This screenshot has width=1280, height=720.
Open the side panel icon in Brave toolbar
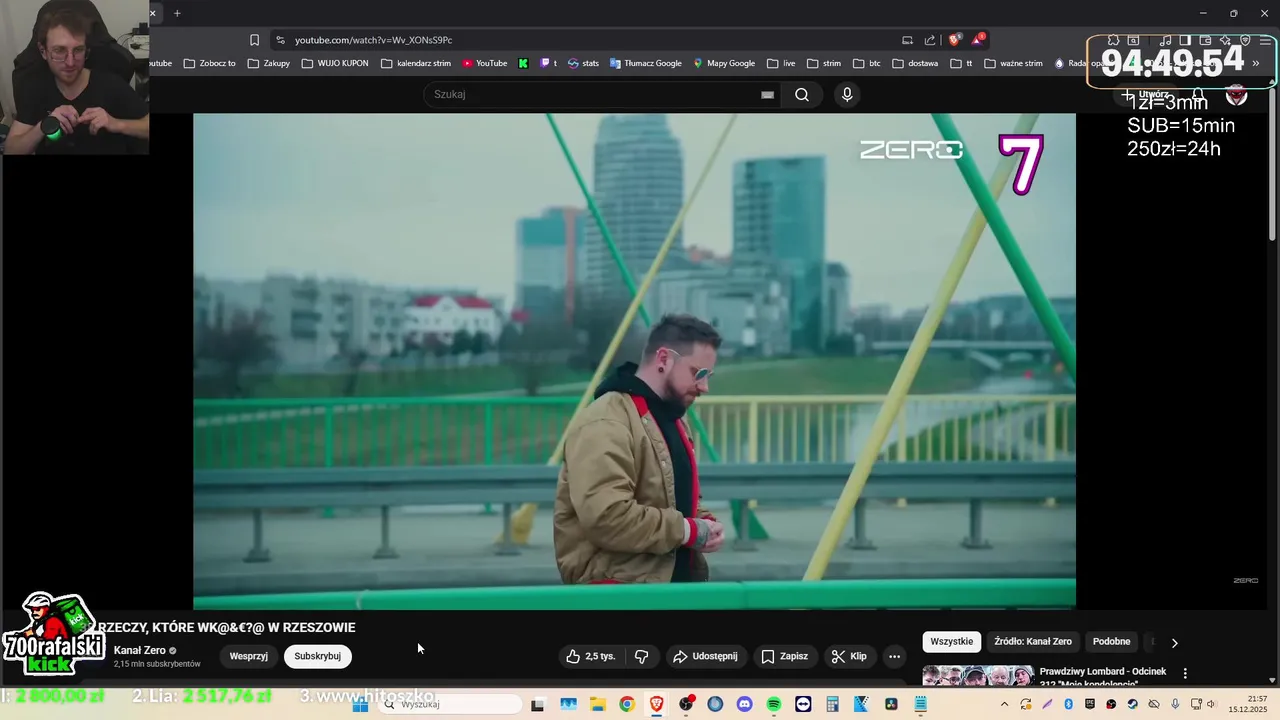(x=1185, y=40)
